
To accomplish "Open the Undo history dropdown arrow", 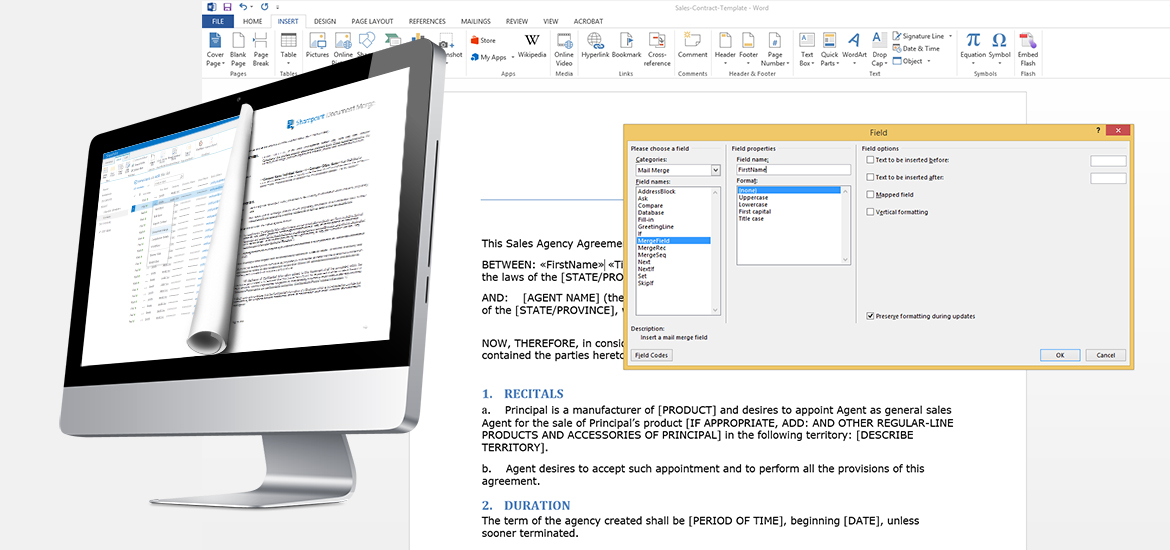I will pos(251,7).
